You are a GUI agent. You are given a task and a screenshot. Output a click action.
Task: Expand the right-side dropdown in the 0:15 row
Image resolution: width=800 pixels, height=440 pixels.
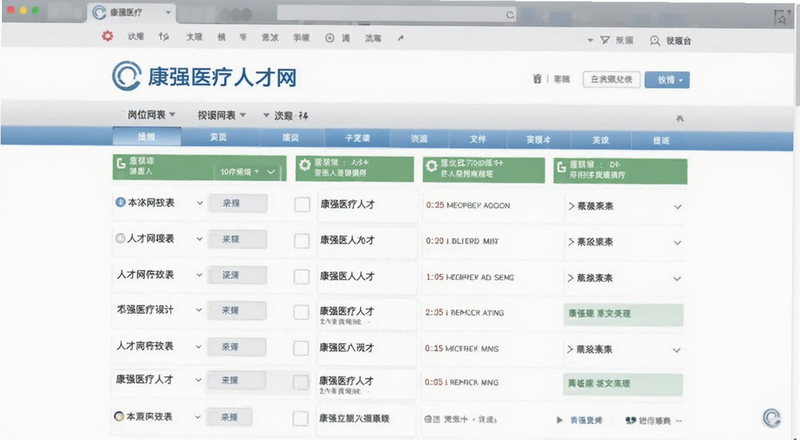tap(677, 350)
